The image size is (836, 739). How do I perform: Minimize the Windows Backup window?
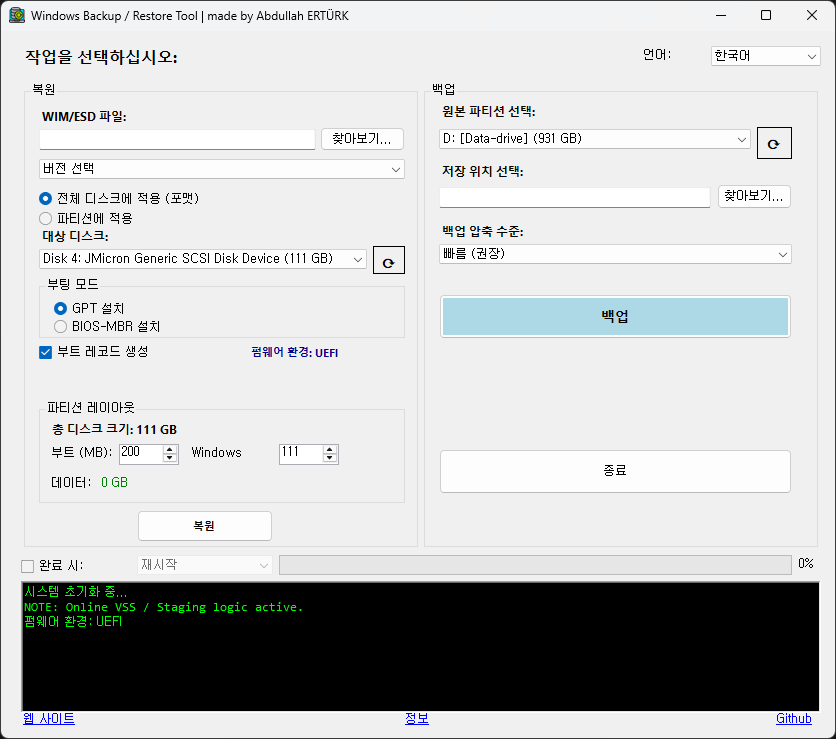721,15
